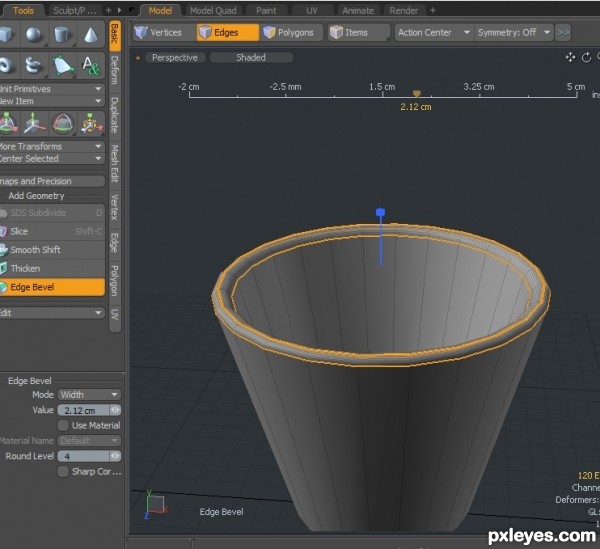Click the Perspective view button
The height and width of the screenshot is (549, 600).
pos(175,57)
